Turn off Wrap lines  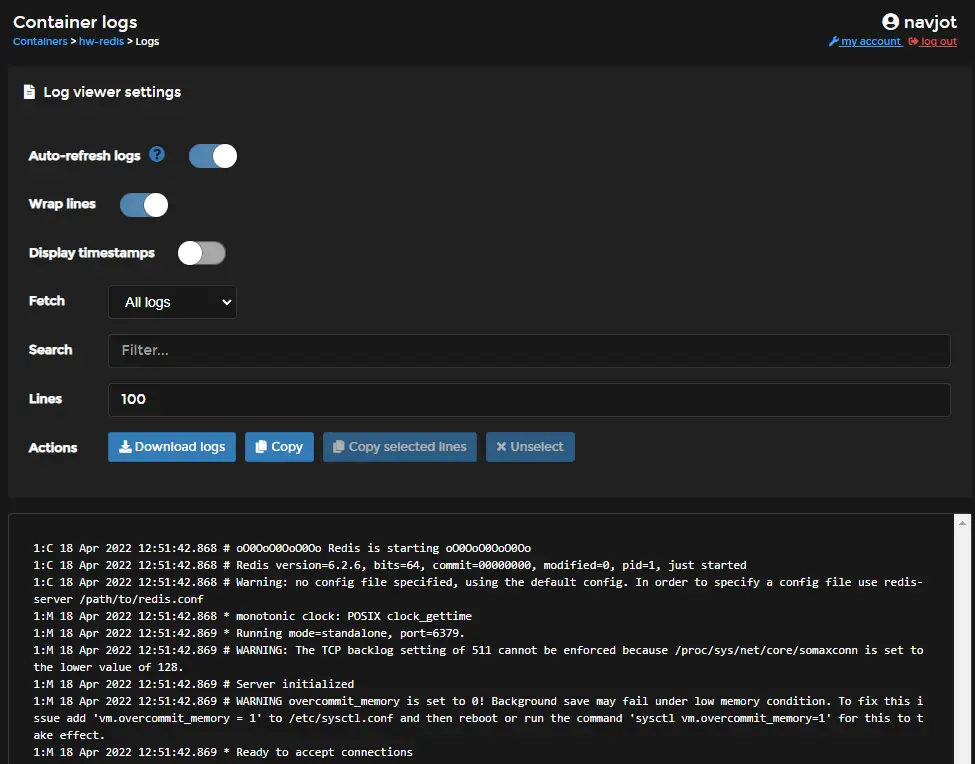143,204
